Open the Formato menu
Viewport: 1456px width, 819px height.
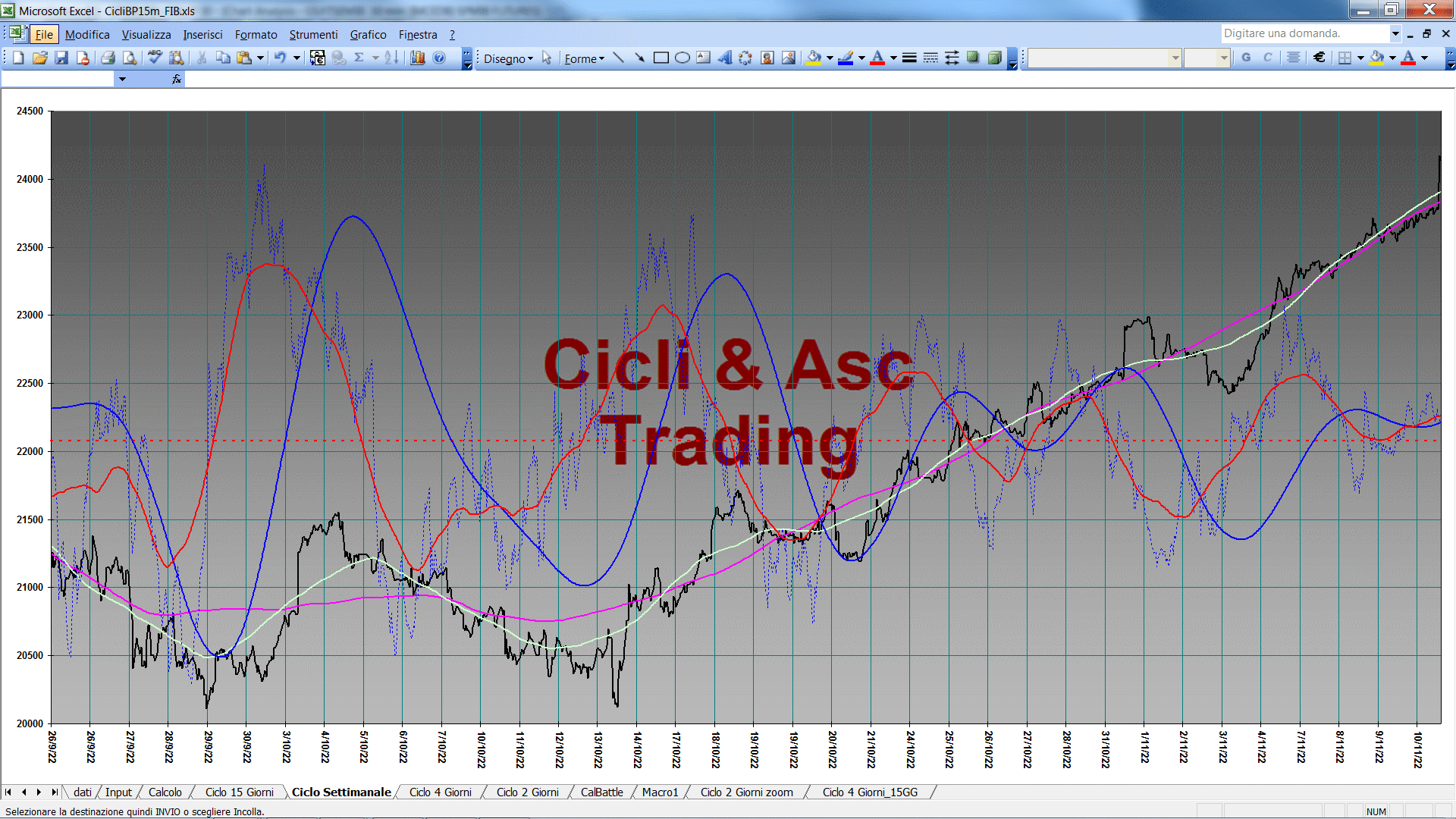click(x=256, y=34)
